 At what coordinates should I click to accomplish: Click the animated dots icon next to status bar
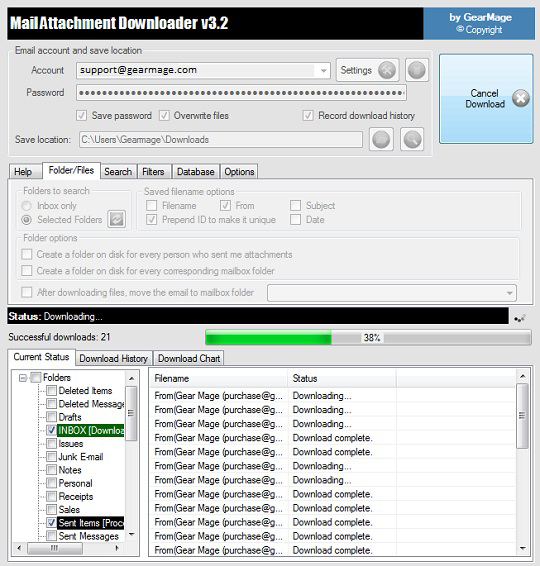coord(520,318)
